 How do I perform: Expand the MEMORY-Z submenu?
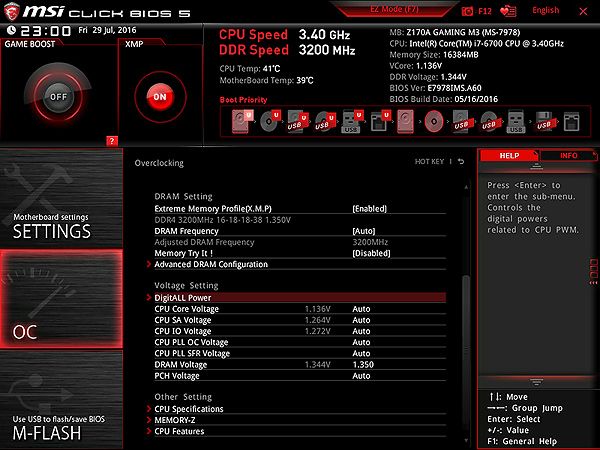point(174,420)
